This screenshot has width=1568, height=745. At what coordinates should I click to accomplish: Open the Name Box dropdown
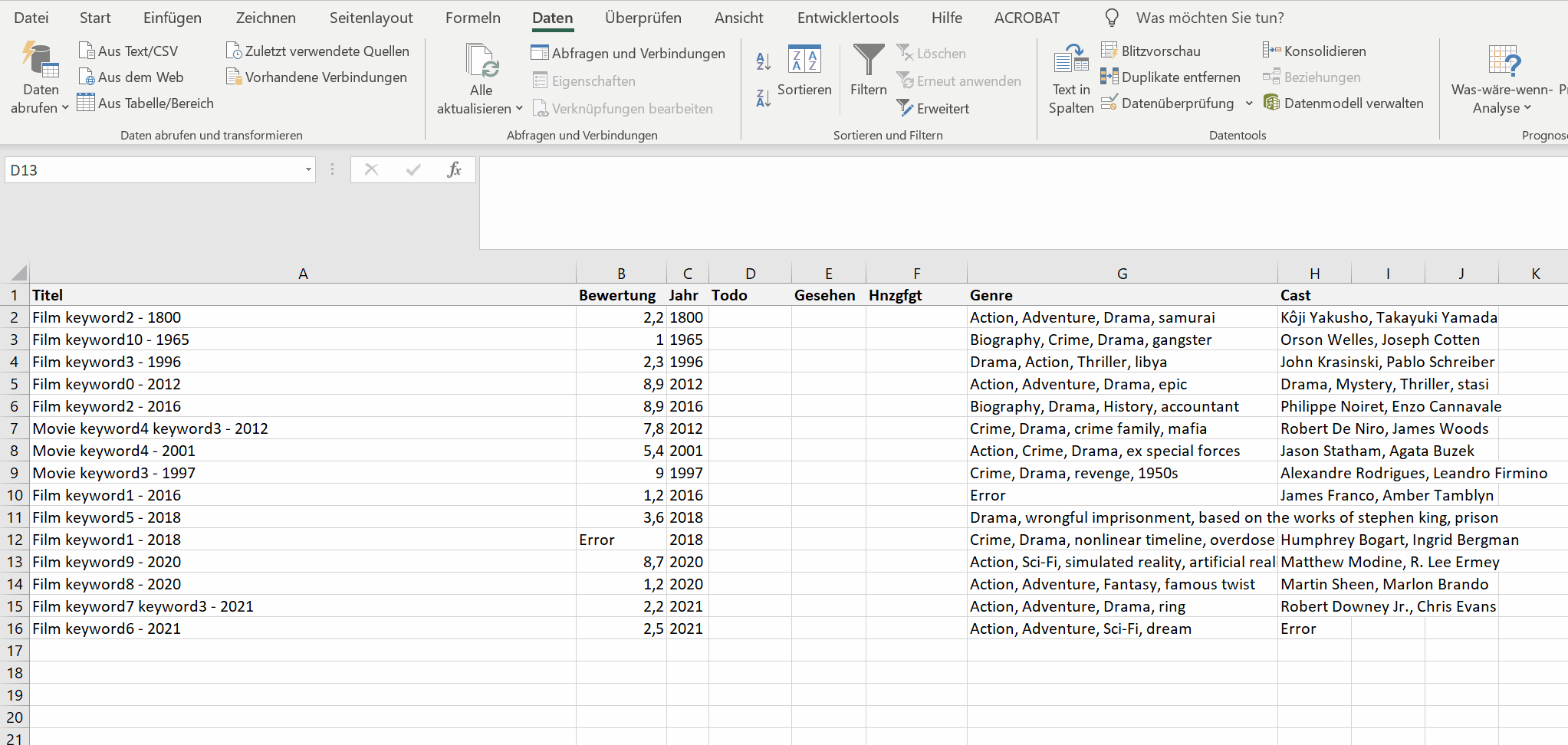(x=308, y=169)
